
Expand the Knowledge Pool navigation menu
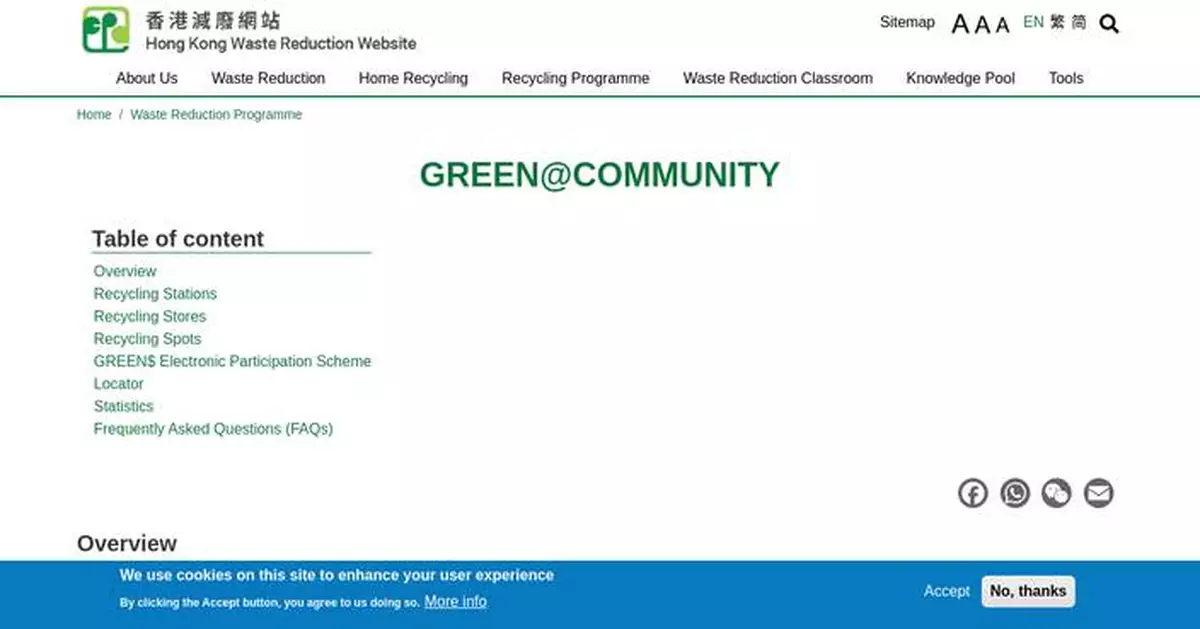click(960, 78)
